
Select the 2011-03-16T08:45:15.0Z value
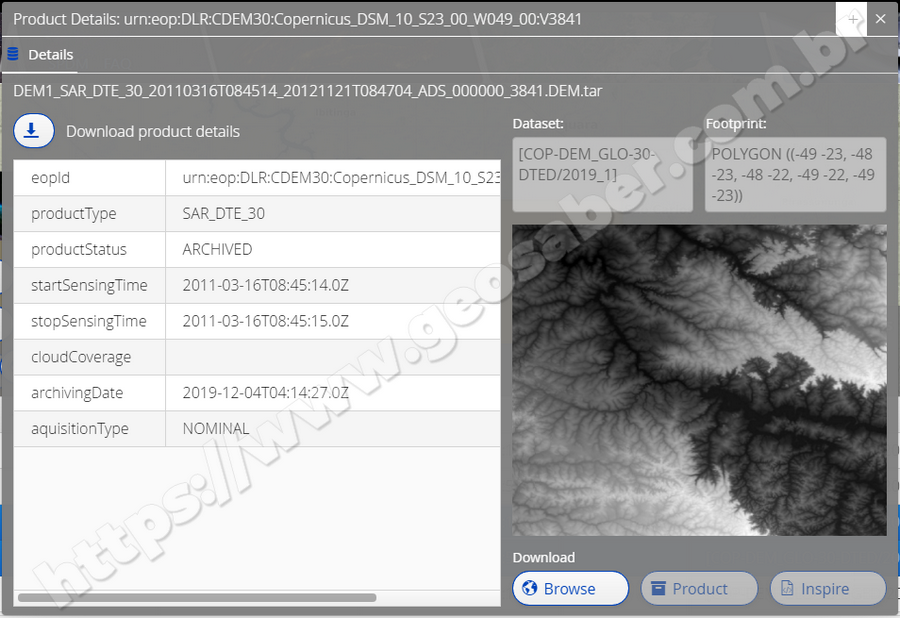coord(266,321)
